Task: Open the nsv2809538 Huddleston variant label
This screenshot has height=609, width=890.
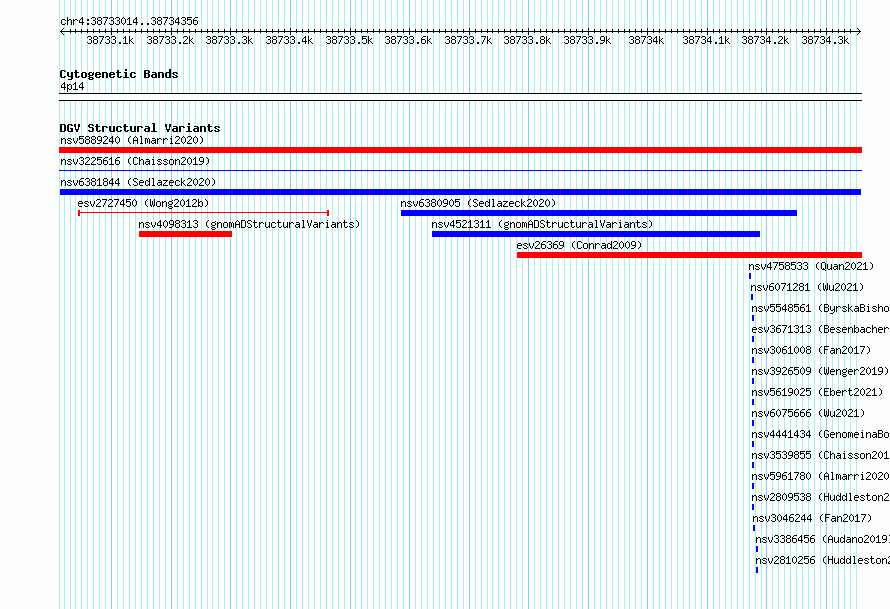Action: (x=820, y=497)
